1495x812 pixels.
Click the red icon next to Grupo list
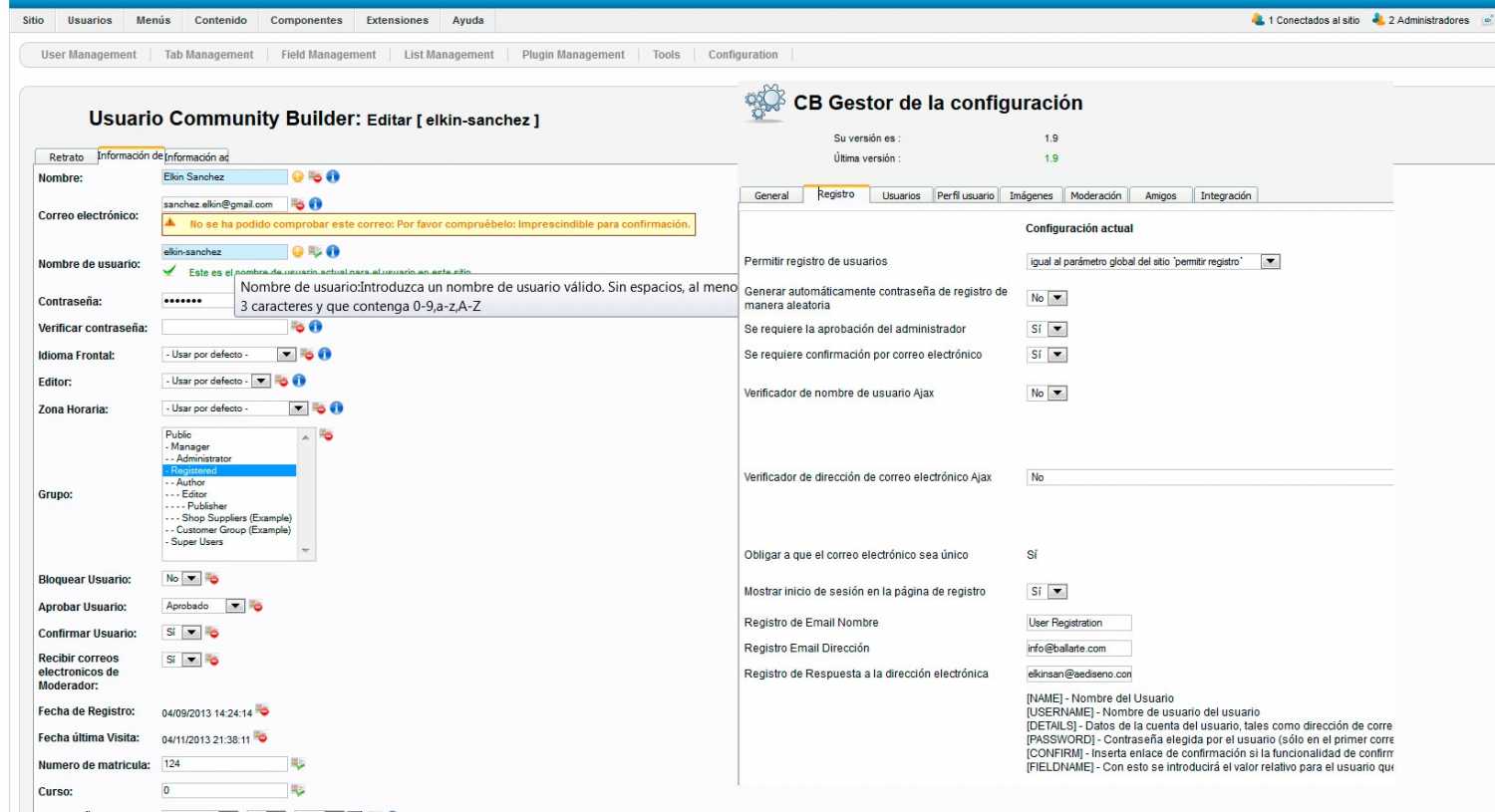(326, 434)
